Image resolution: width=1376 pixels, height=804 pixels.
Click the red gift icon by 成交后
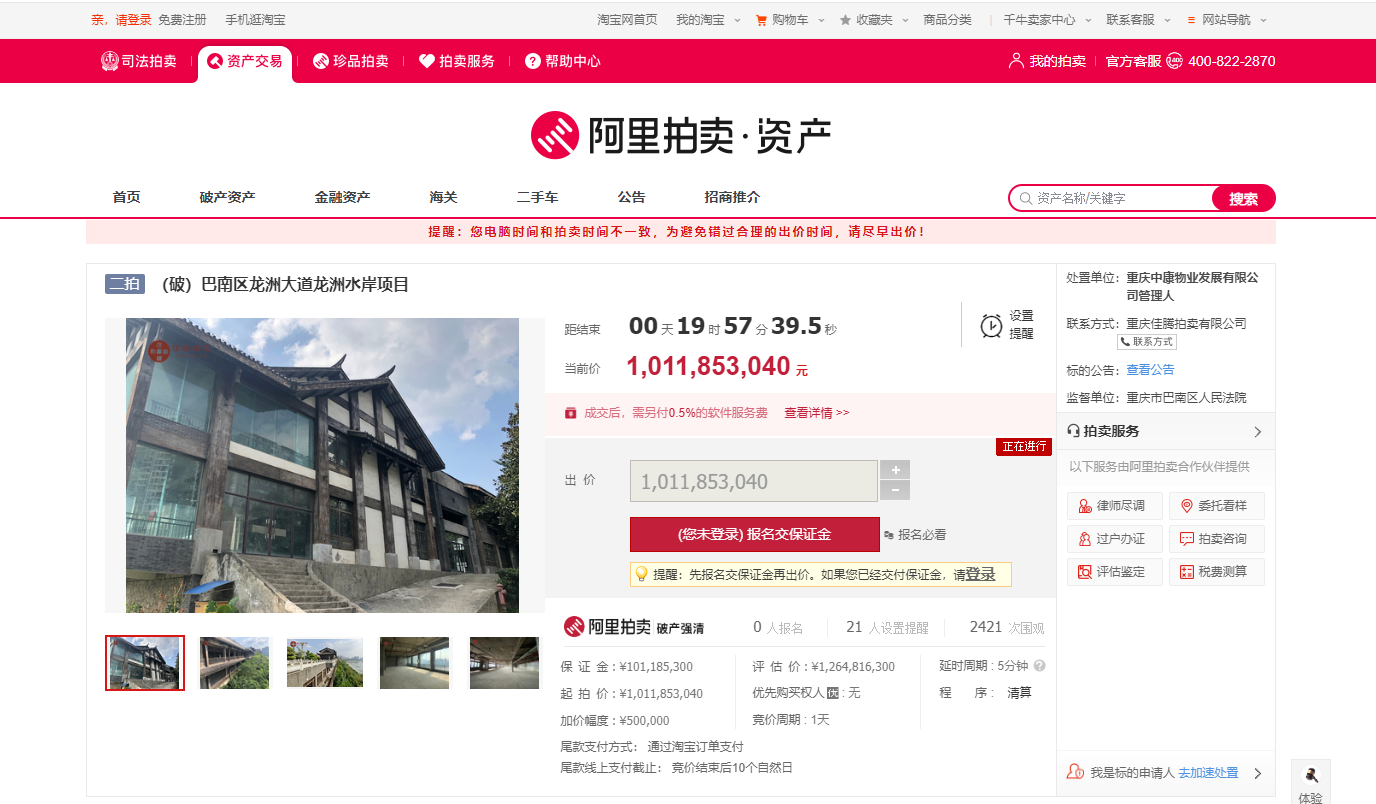(570, 412)
